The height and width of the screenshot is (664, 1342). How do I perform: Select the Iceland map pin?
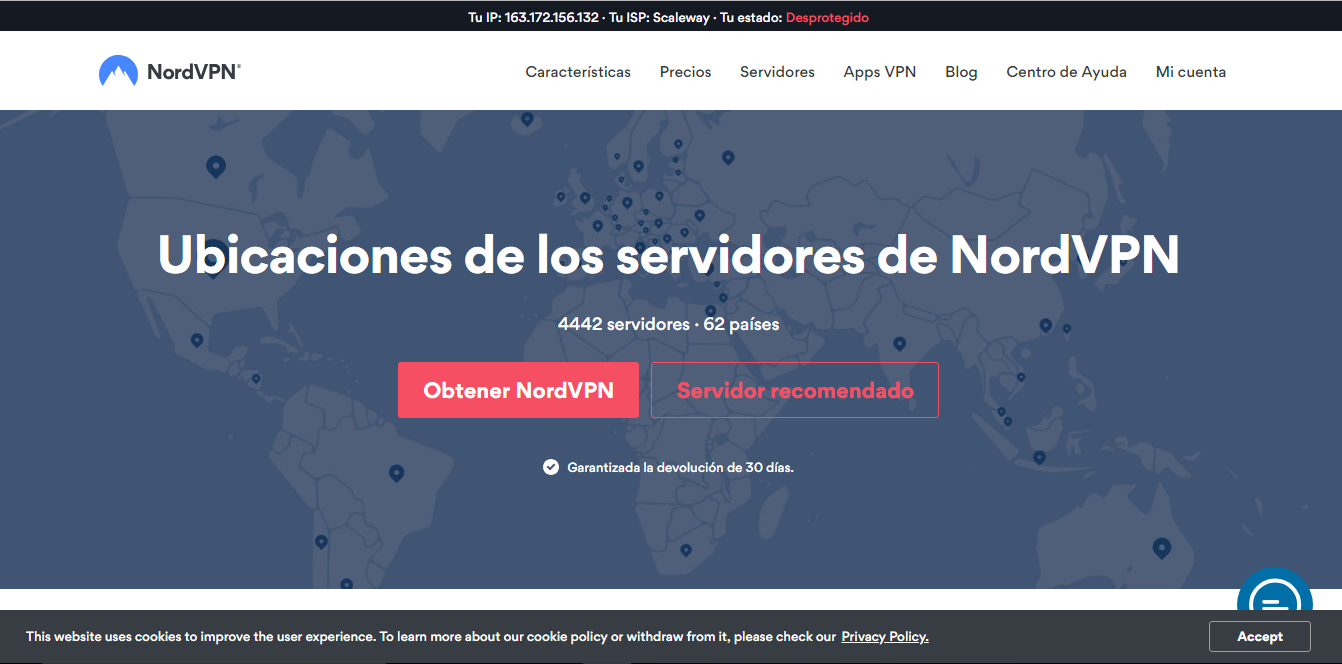527,119
